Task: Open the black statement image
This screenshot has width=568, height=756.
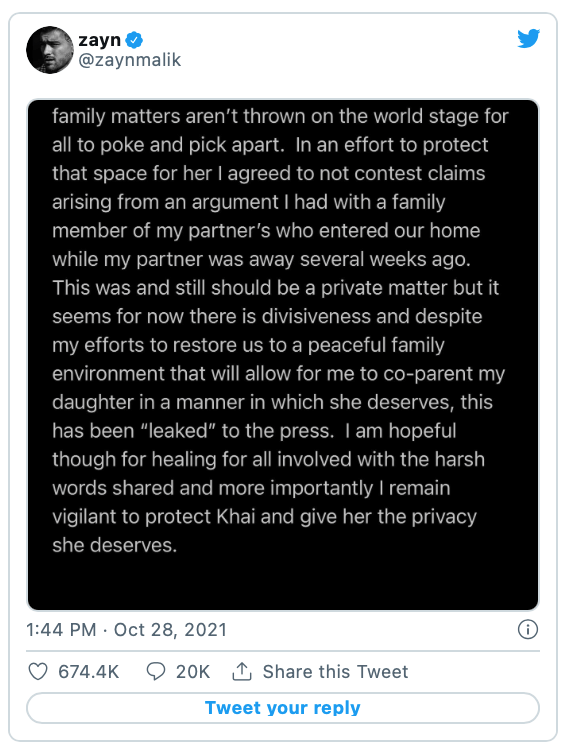Action: point(283,355)
